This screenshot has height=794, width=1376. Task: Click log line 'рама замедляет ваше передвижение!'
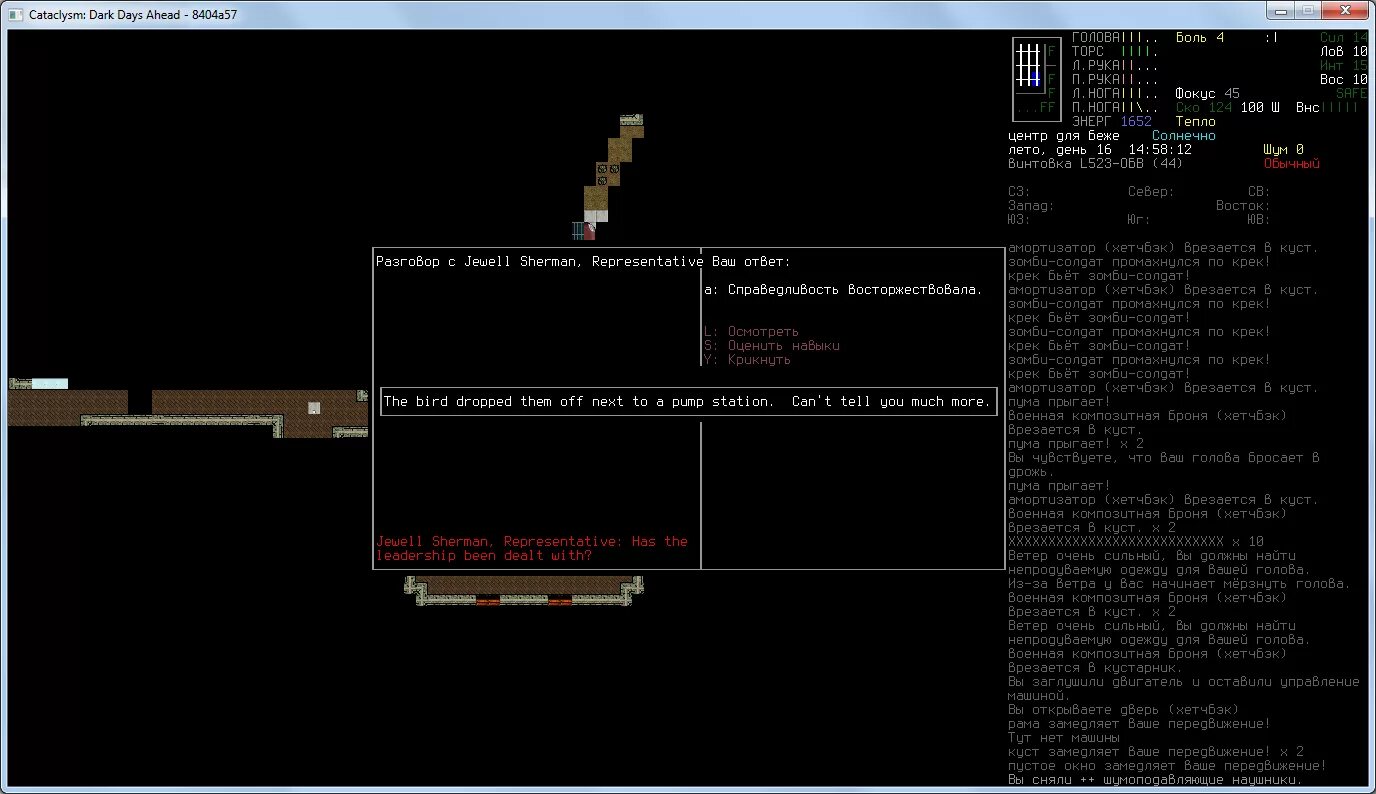tap(1140, 724)
